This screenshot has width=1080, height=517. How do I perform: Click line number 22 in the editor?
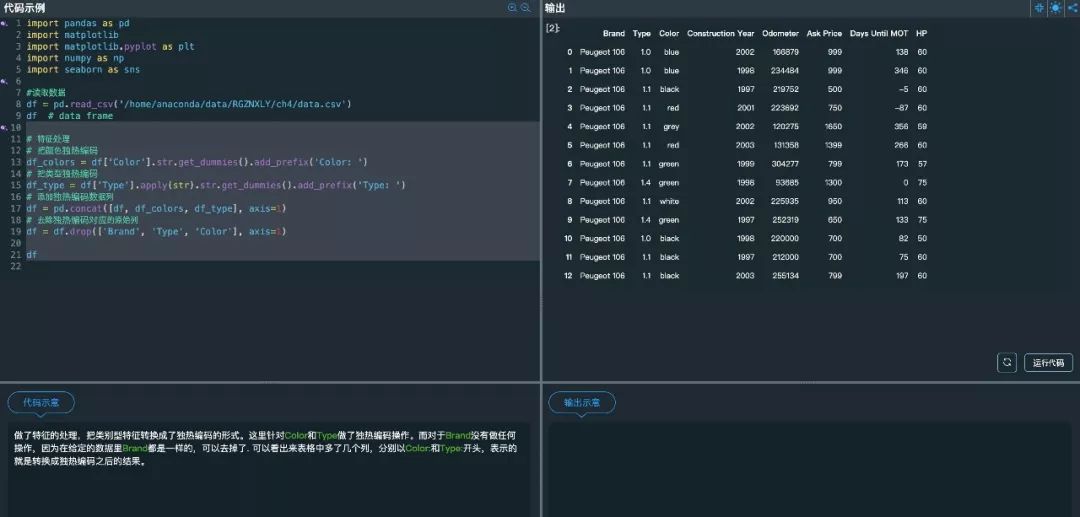[17, 266]
